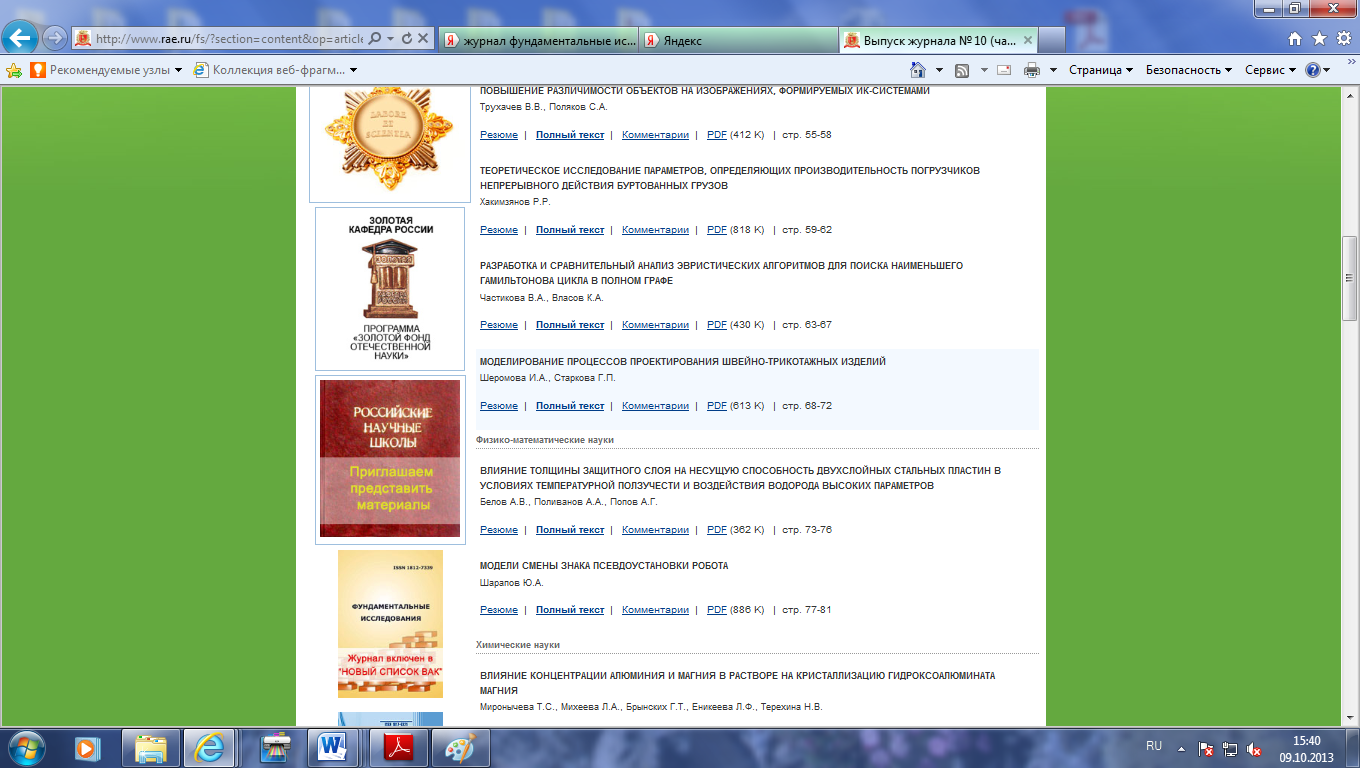This screenshot has height=768, width=1360.
Task: Expand the Страница dropdown menu
Action: pos(1100,70)
